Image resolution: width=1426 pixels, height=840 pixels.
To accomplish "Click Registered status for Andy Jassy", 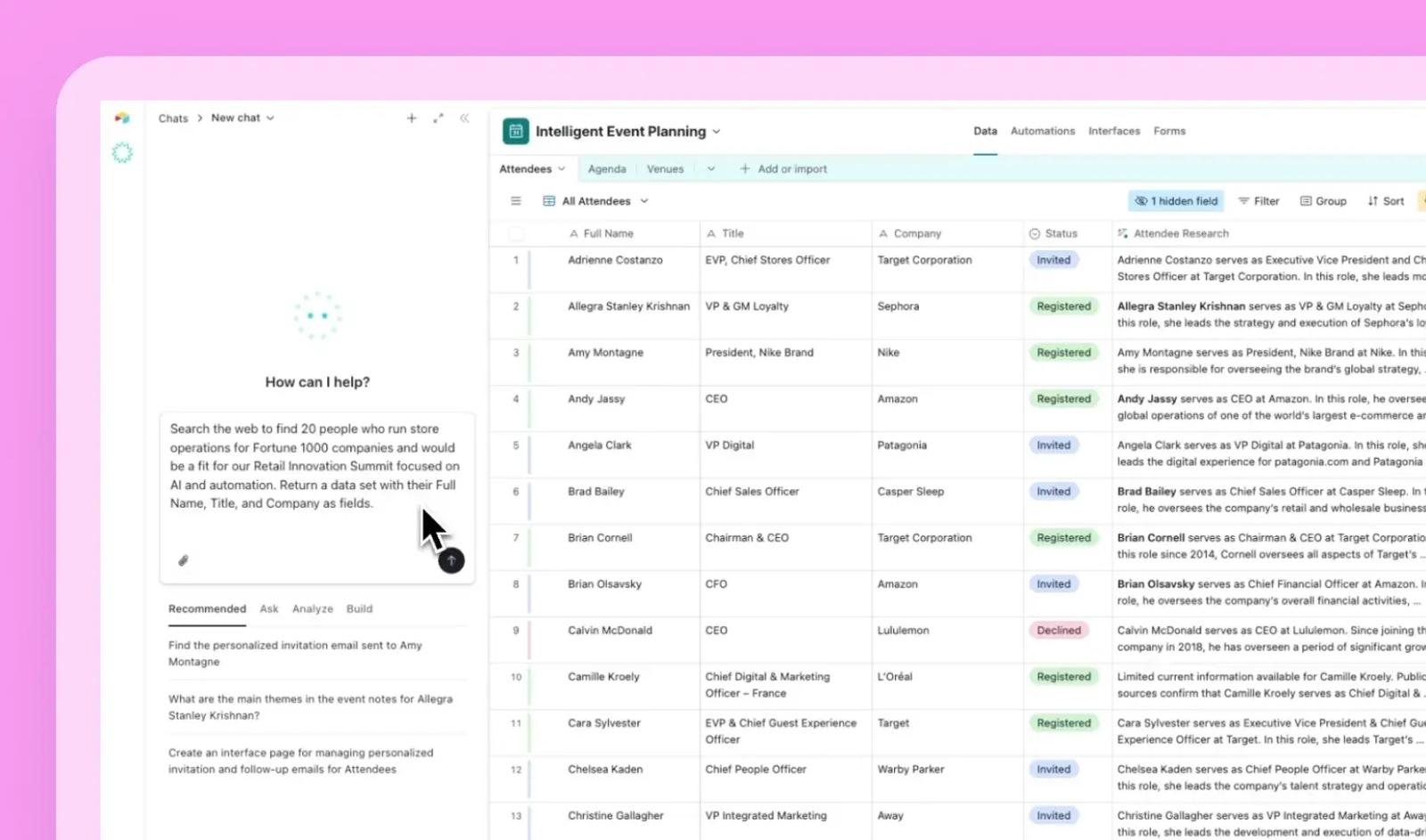I will click(x=1063, y=399).
